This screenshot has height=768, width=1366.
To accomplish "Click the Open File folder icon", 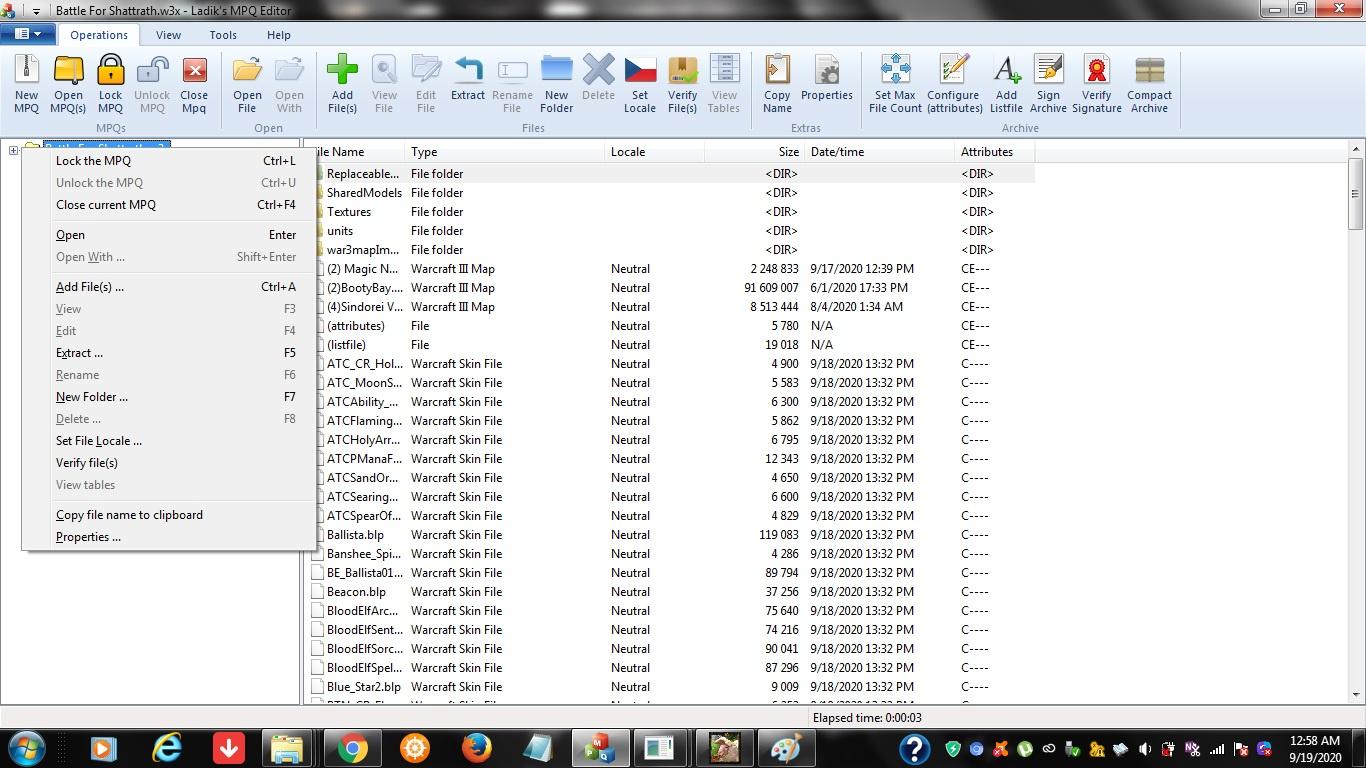I will click(247, 84).
